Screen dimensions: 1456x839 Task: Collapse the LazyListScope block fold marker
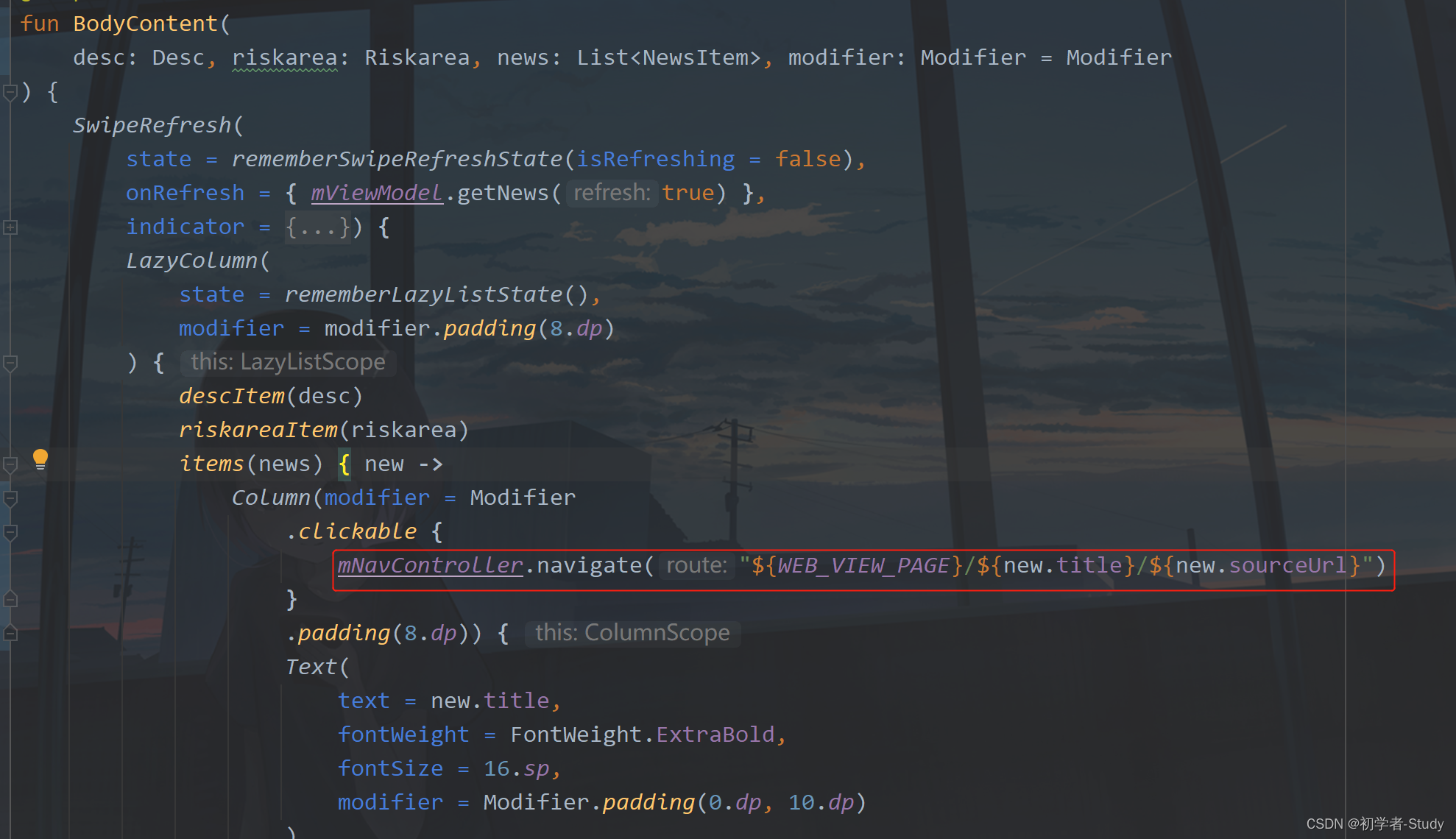[10, 363]
